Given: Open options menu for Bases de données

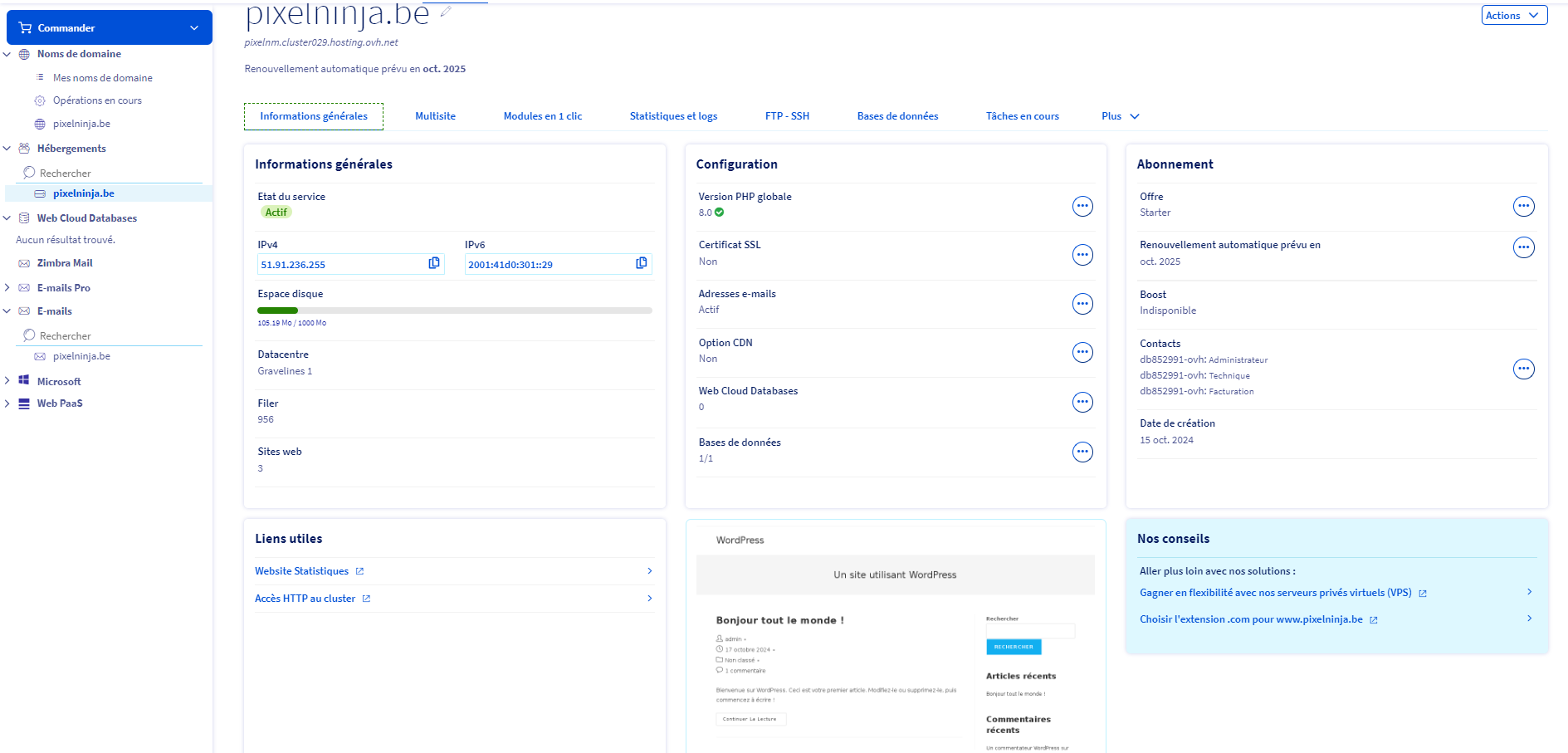Looking at the screenshot, I should (x=1082, y=452).
